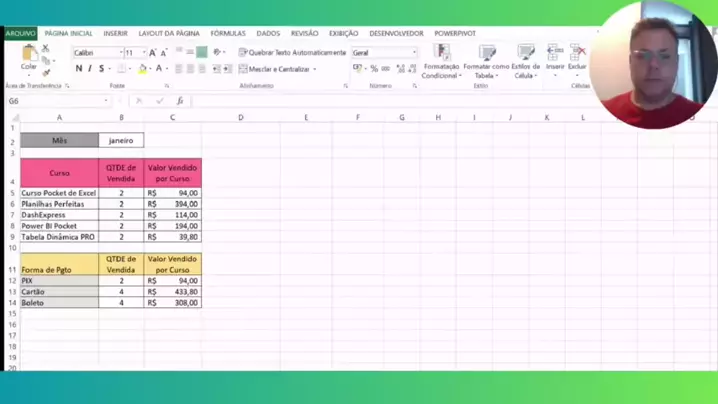Open the Mesclar e Centralizar dropdown arrow
718x404 pixels.
pos(315,70)
